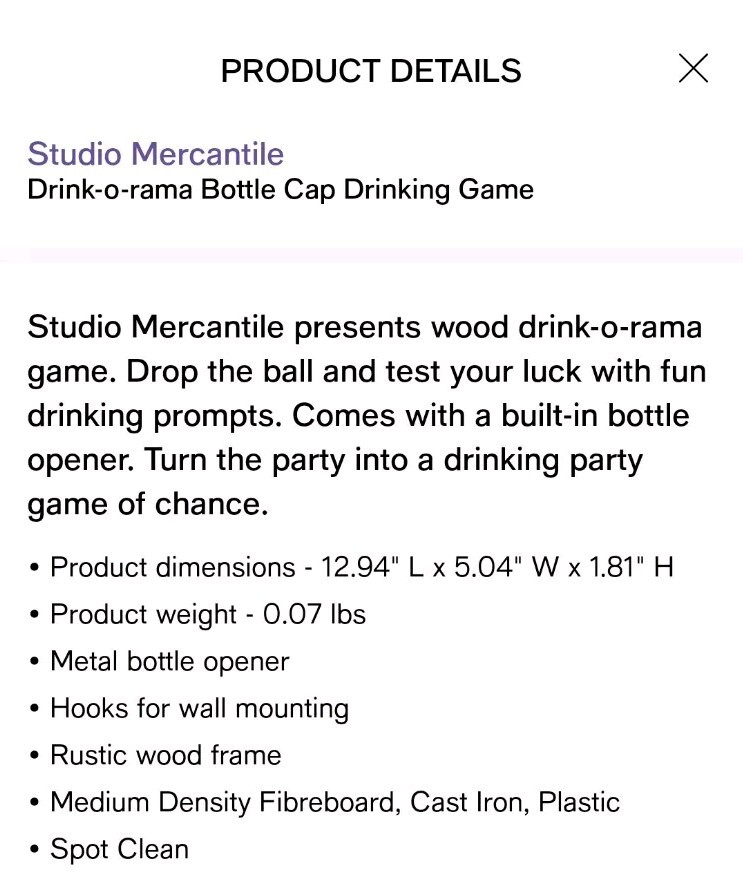The height and width of the screenshot is (881, 743).
Task: Click the "Product weight" label
Action: point(143,614)
